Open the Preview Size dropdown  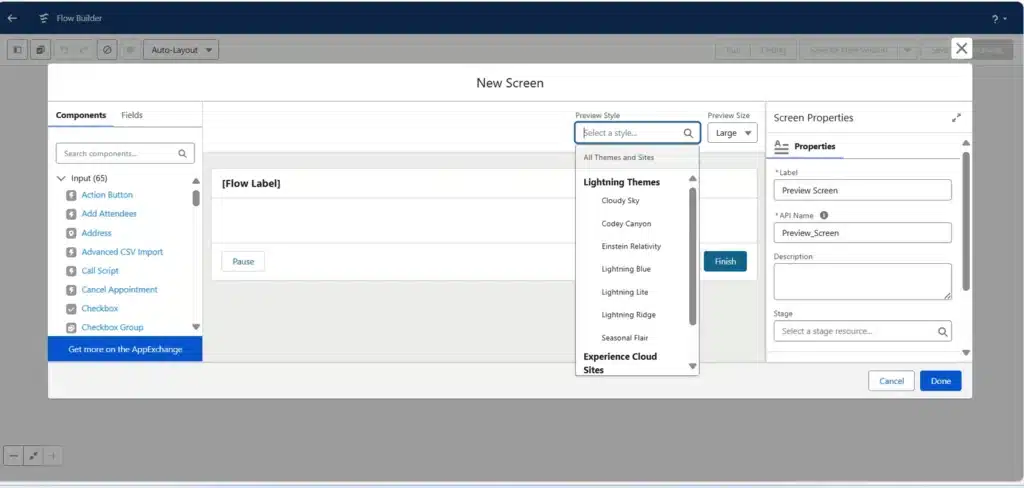coord(732,133)
